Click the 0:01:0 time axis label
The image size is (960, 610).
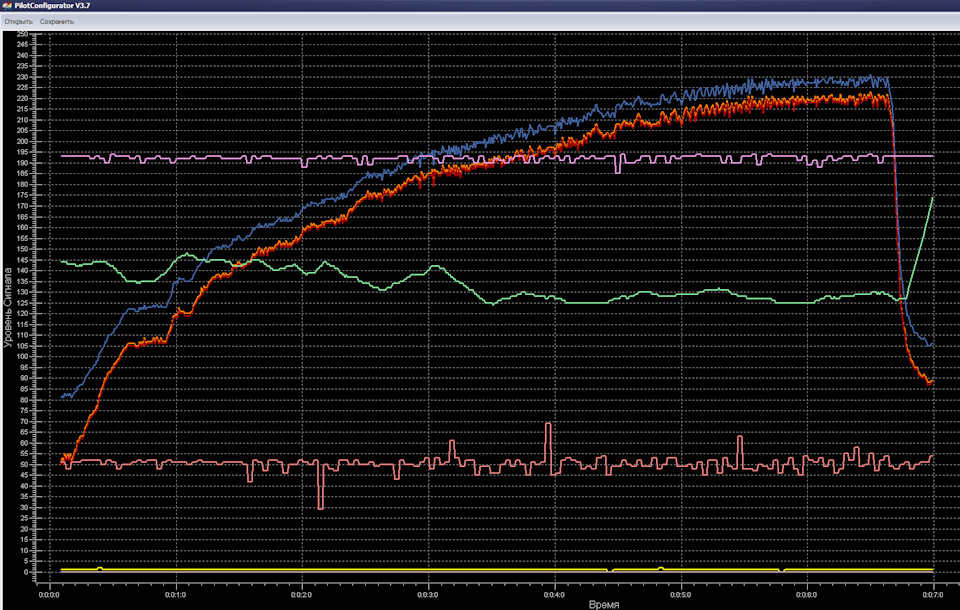coord(176,595)
